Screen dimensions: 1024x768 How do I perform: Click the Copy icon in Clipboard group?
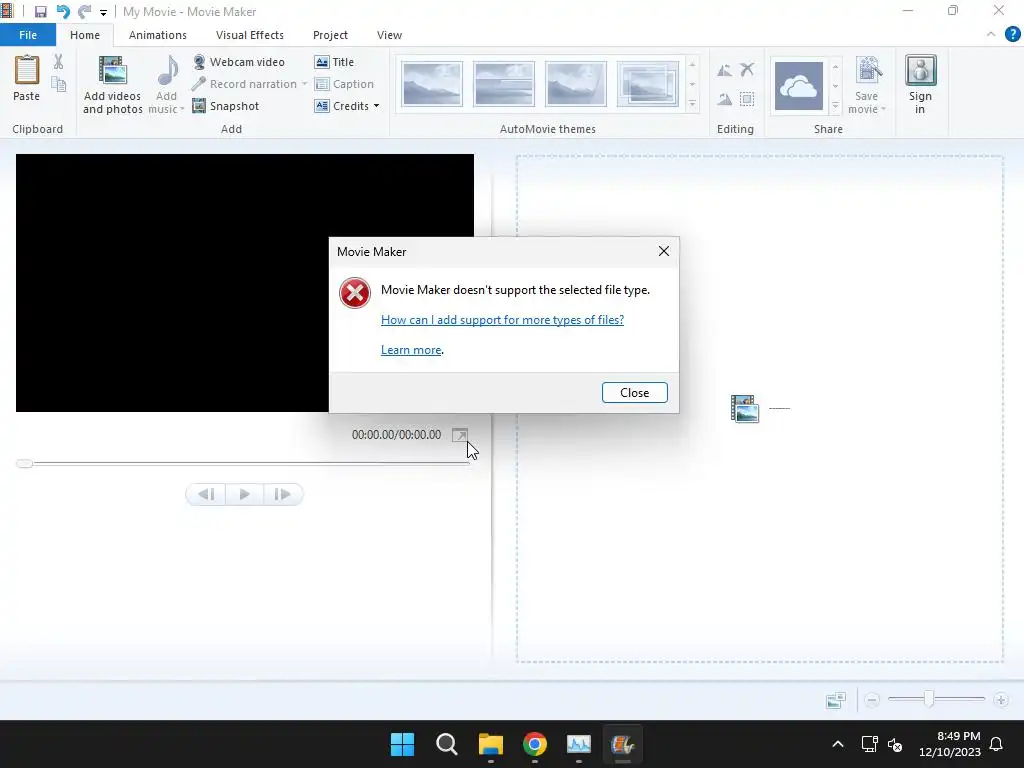coord(59,84)
